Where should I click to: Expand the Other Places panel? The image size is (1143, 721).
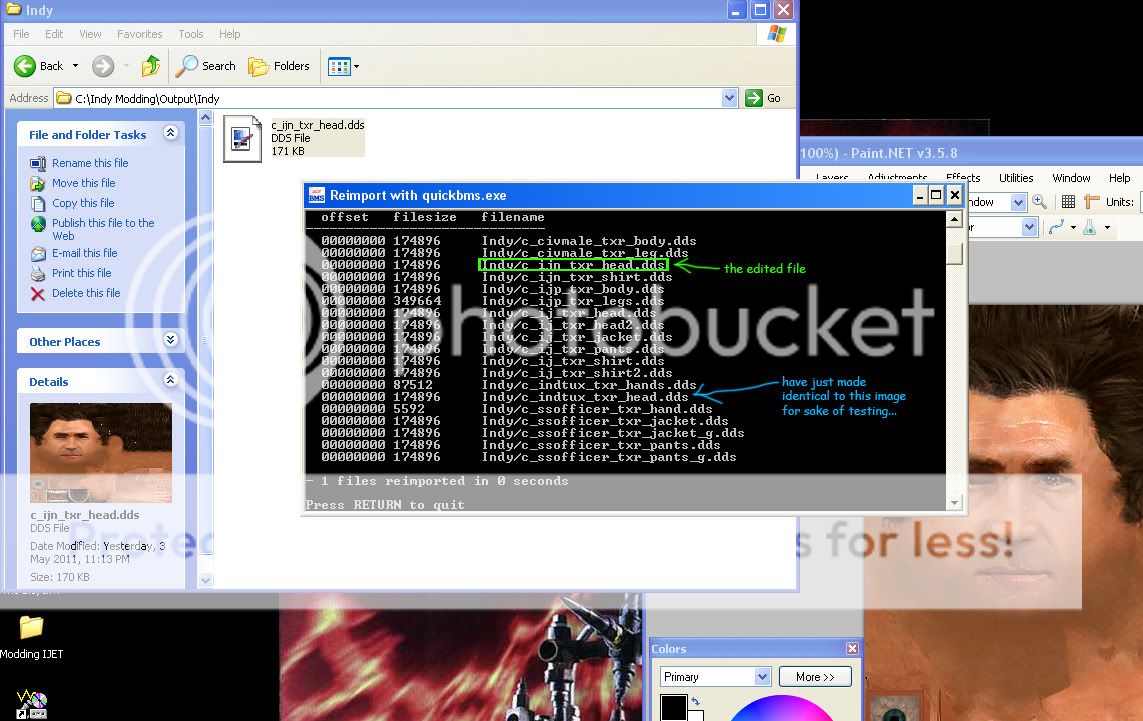coord(171,340)
